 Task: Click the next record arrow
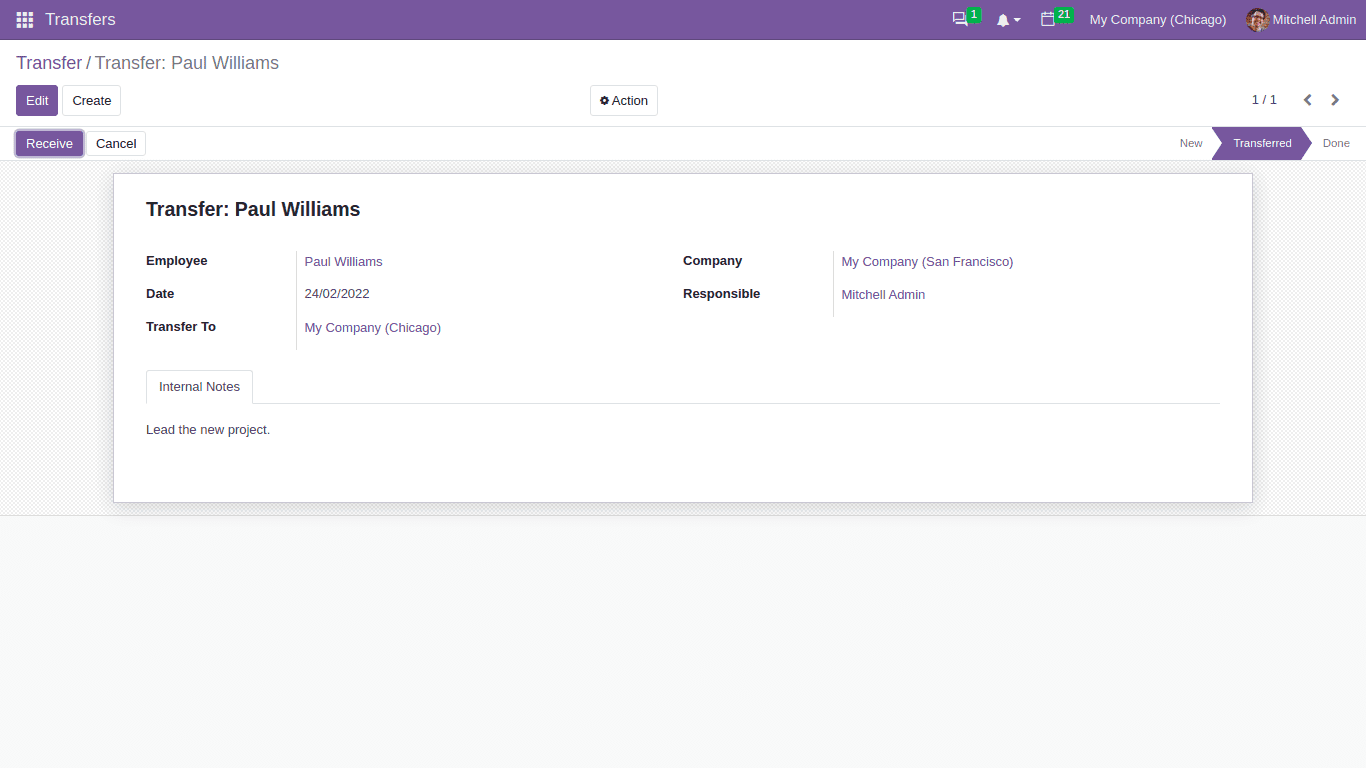pos(1335,100)
